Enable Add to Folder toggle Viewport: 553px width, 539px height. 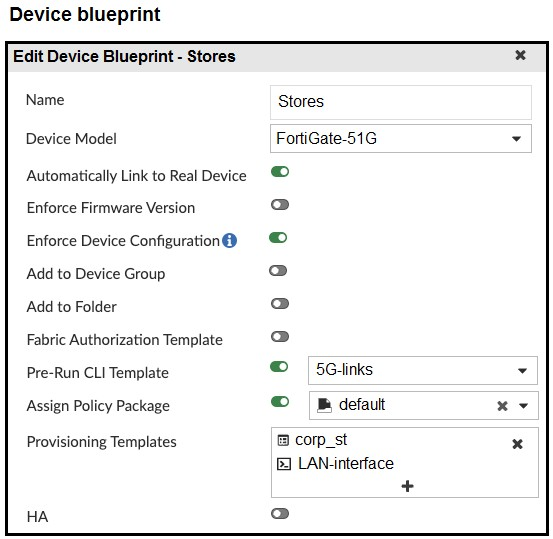[280, 304]
